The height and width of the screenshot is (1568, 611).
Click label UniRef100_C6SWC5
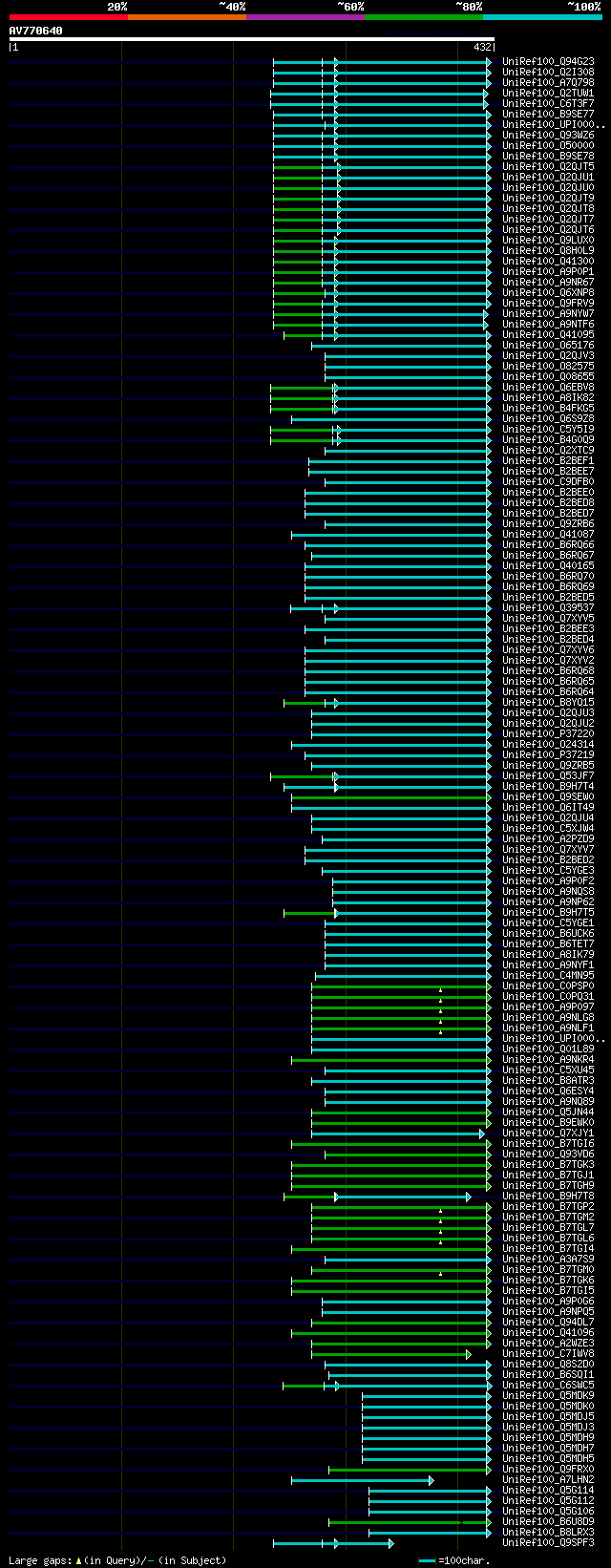[x=548, y=1386]
